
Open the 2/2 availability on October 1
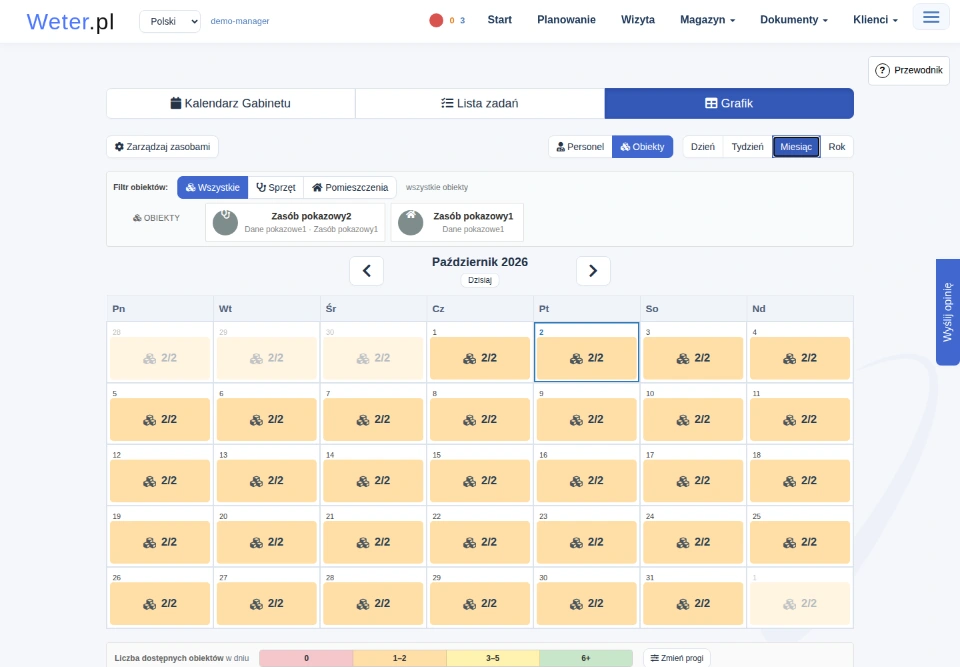click(480, 358)
